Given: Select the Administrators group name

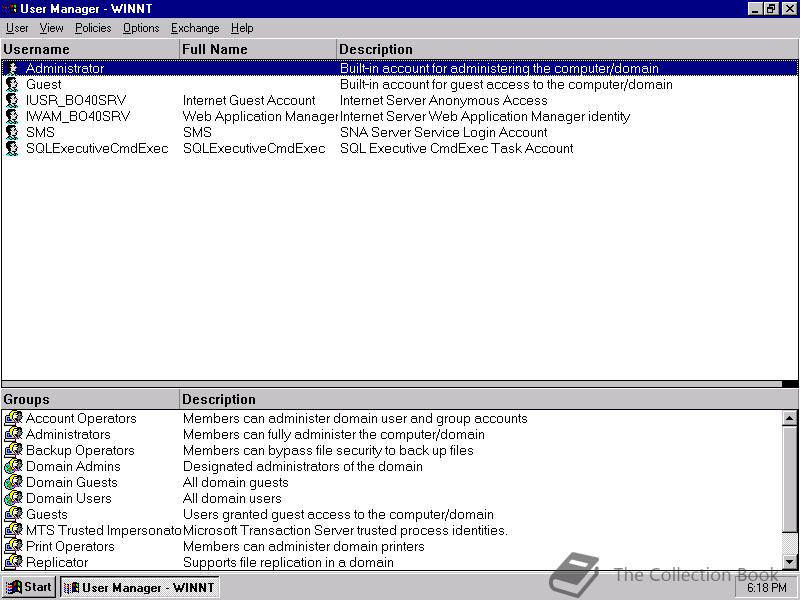Looking at the screenshot, I should tap(68, 434).
